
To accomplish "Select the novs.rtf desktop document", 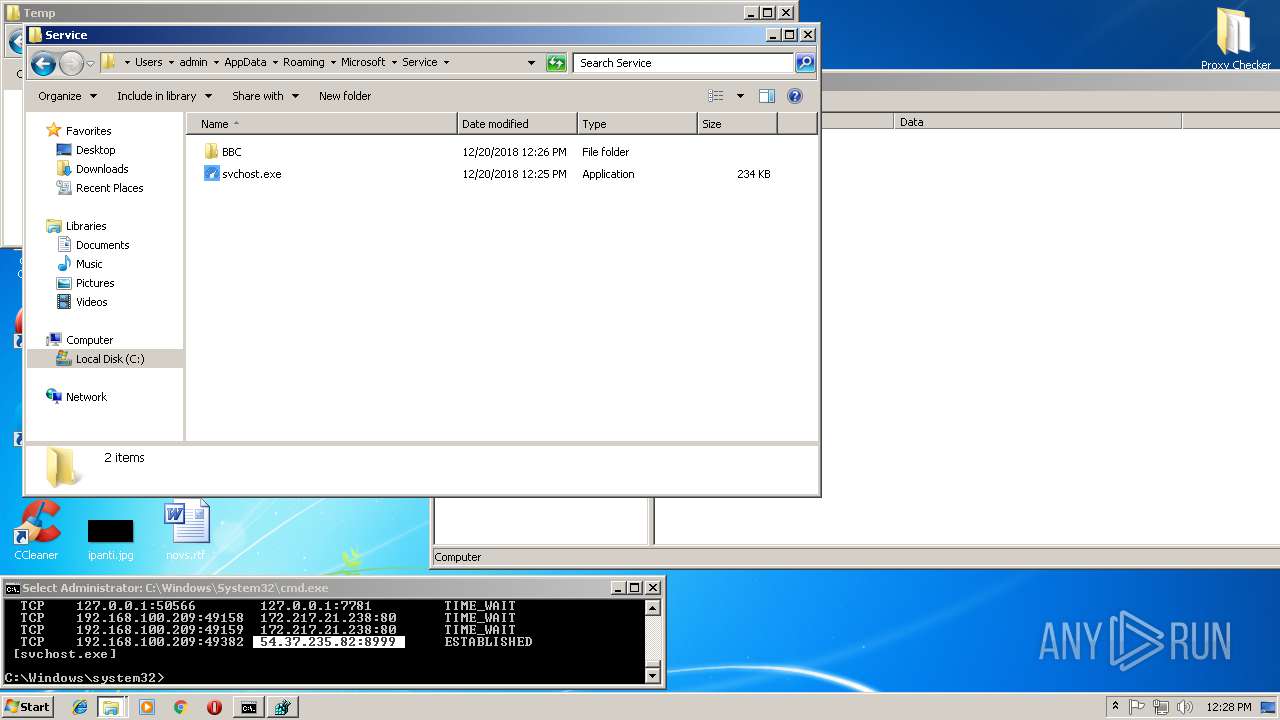I will click(x=186, y=531).
